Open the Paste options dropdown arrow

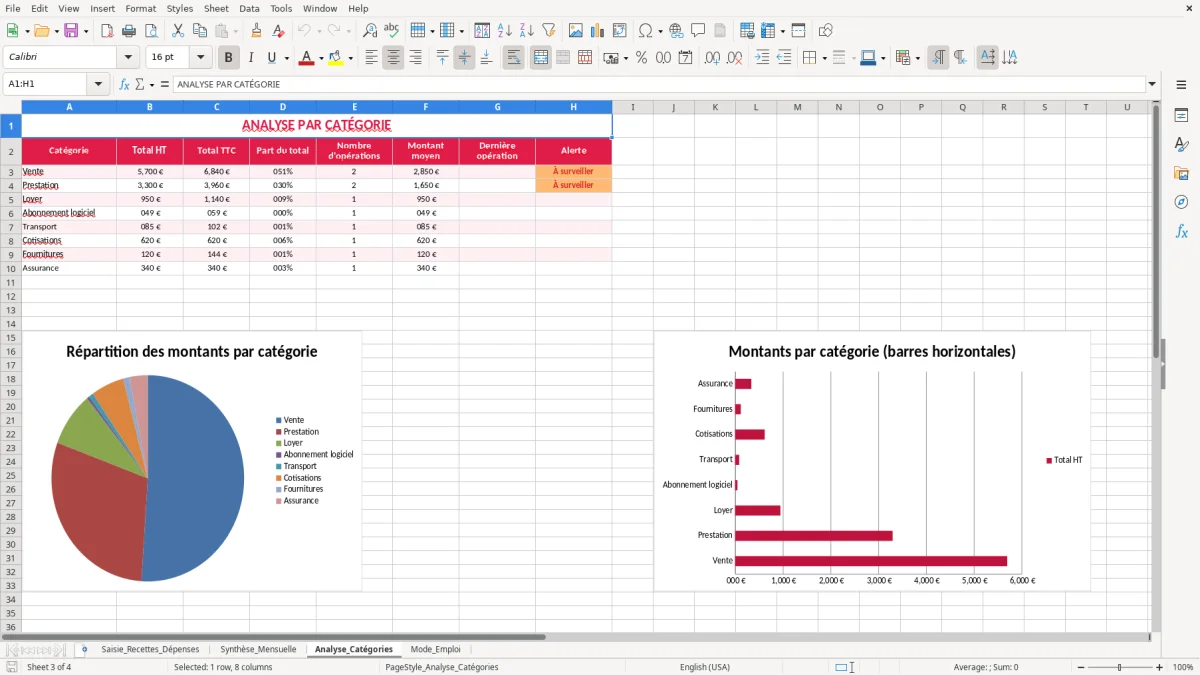[x=237, y=31]
